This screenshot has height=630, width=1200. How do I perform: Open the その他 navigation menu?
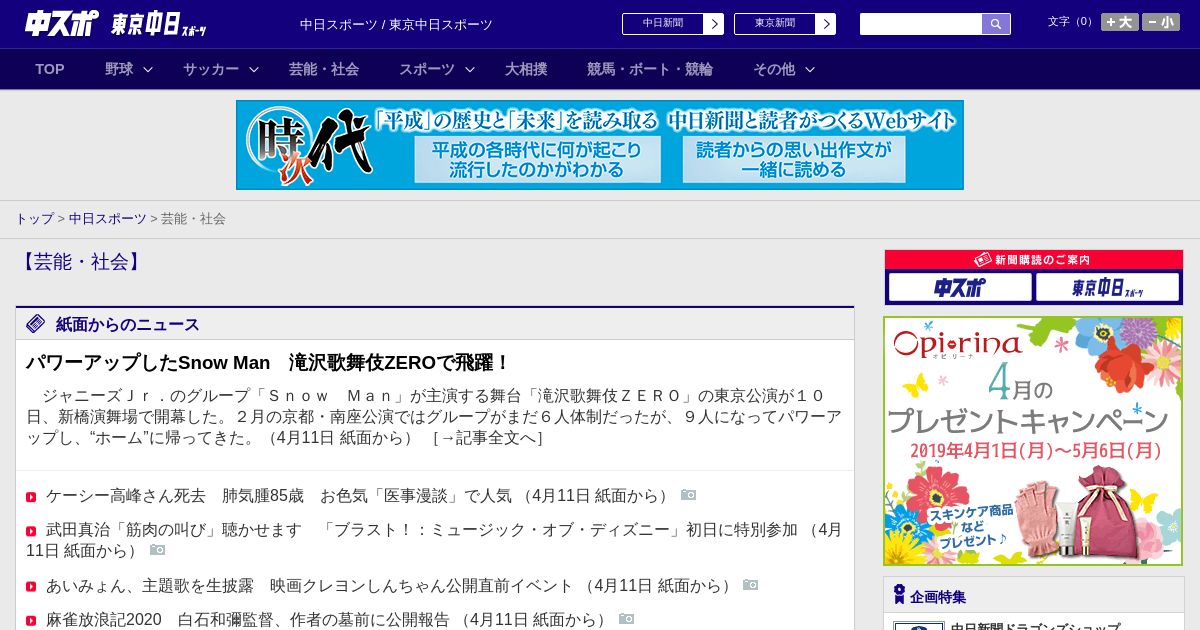click(x=774, y=69)
